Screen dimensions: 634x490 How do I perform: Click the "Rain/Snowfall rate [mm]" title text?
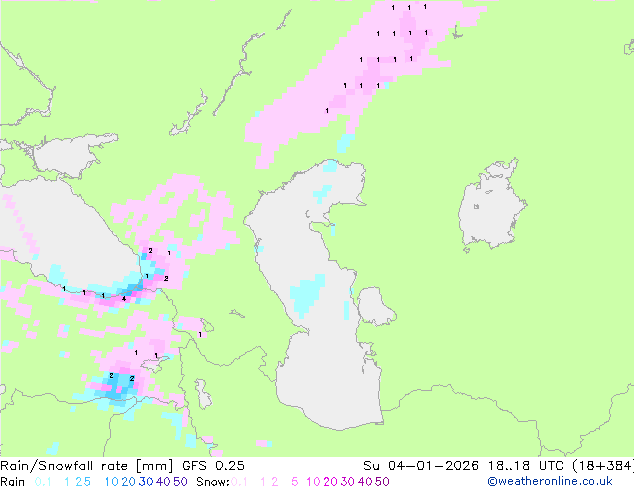coord(87,466)
